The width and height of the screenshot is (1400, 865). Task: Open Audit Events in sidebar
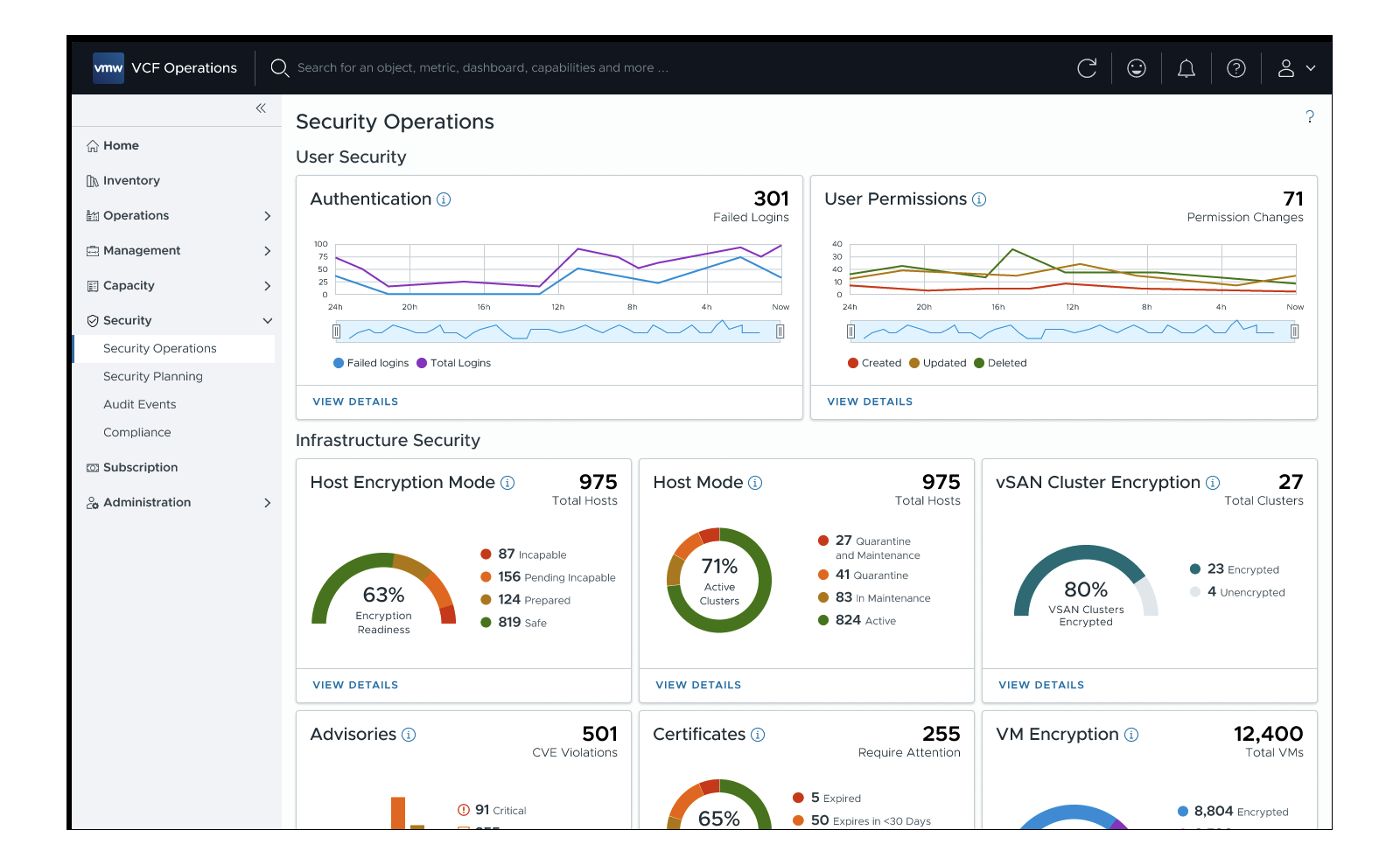[x=140, y=405]
